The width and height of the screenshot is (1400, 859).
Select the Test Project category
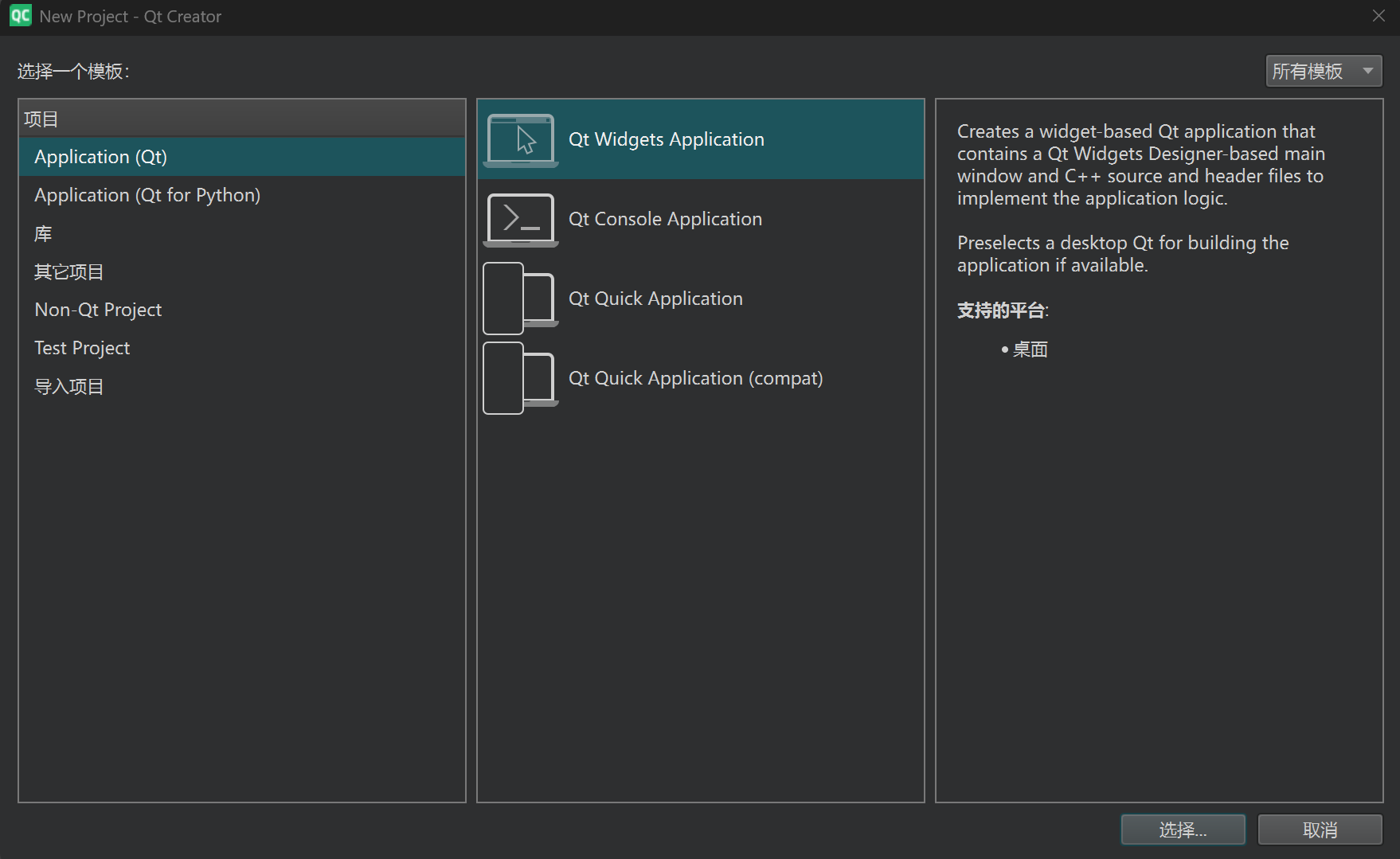242,348
